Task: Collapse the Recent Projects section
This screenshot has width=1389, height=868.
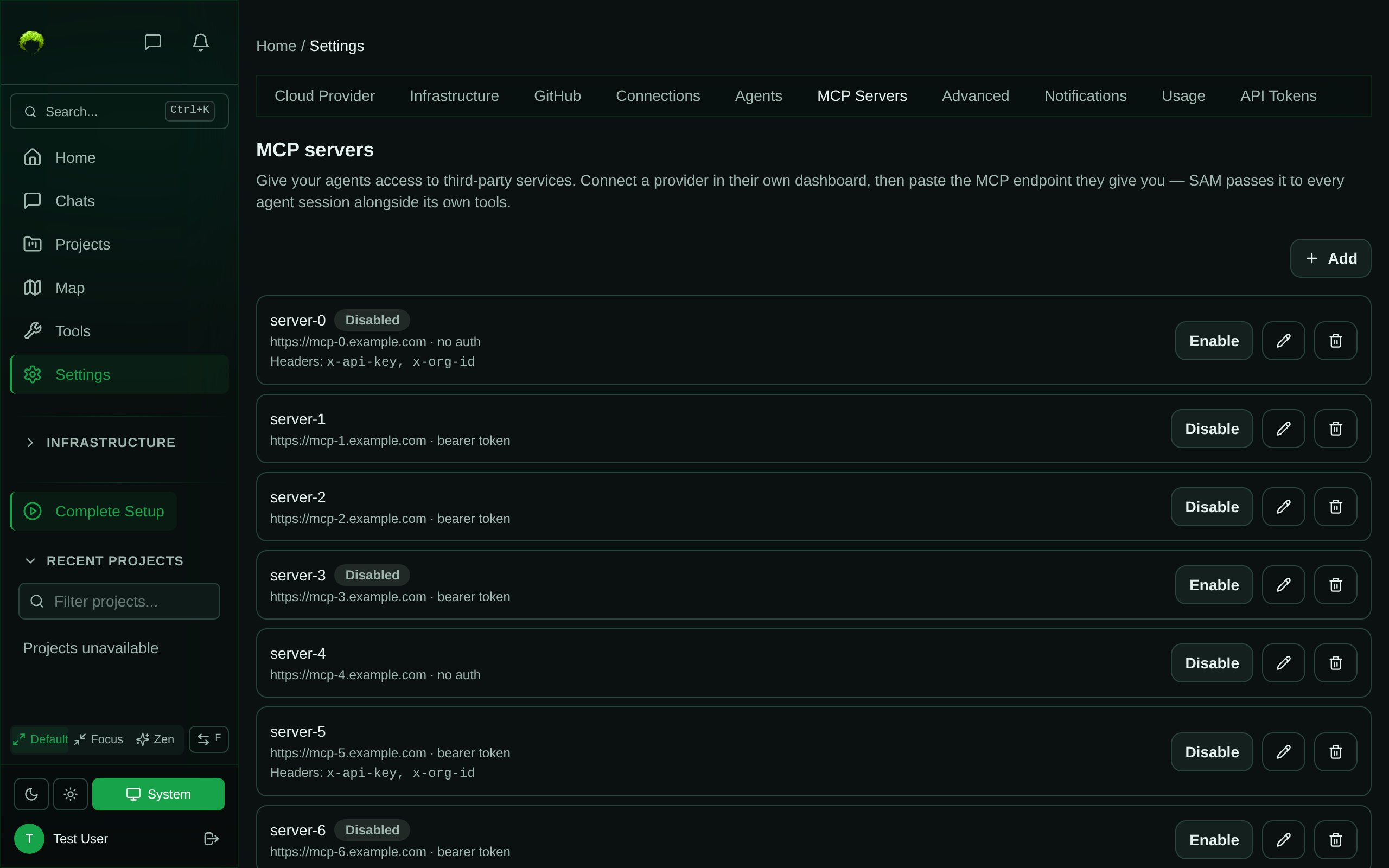Action: [114, 561]
